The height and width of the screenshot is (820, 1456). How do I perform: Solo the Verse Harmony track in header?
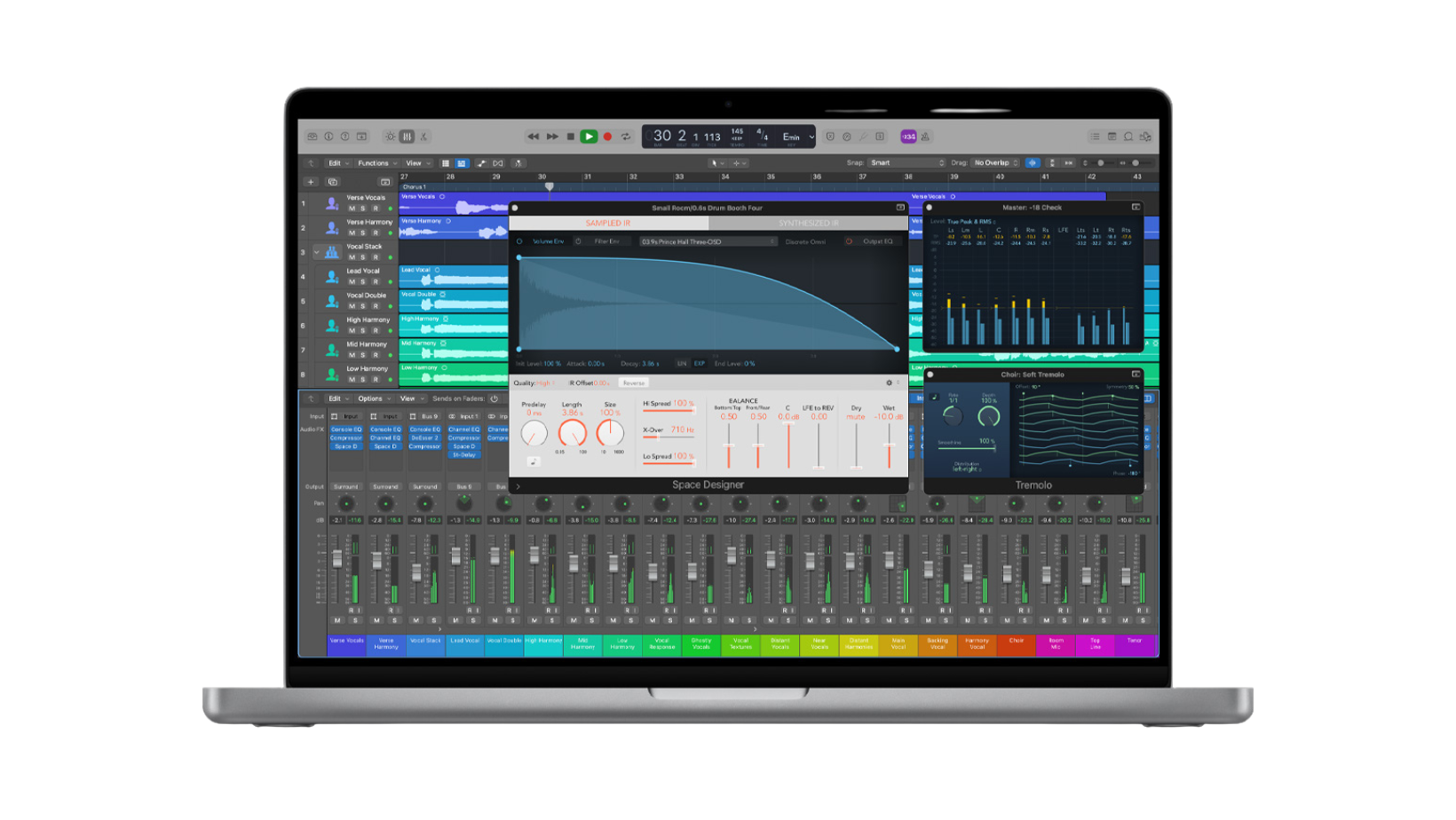(x=362, y=233)
